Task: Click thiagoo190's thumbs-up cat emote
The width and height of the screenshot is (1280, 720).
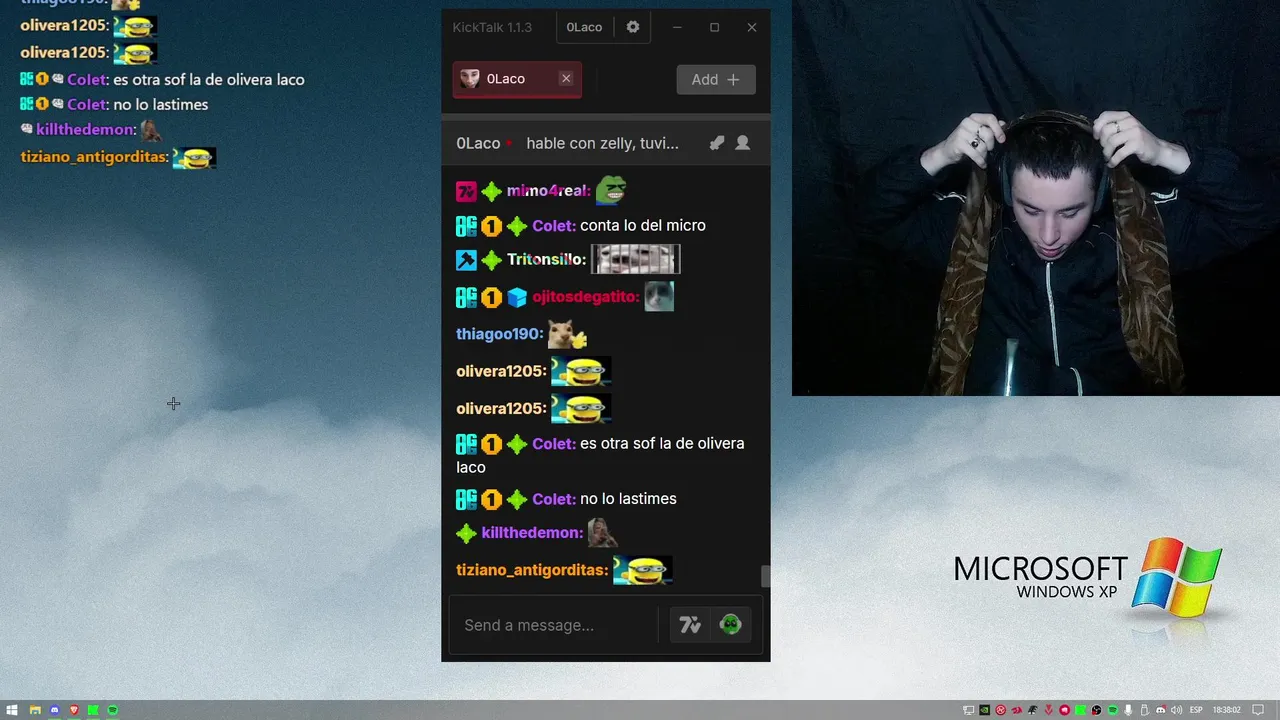Action: (x=567, y=334)
